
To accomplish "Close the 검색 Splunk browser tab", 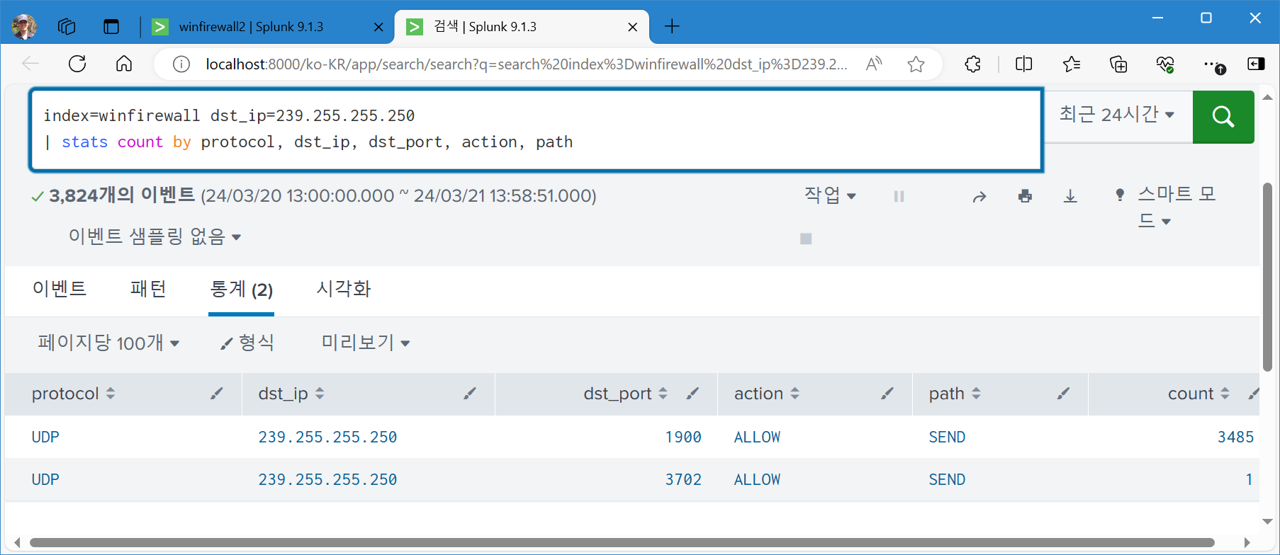I will [x=633, y=27].
